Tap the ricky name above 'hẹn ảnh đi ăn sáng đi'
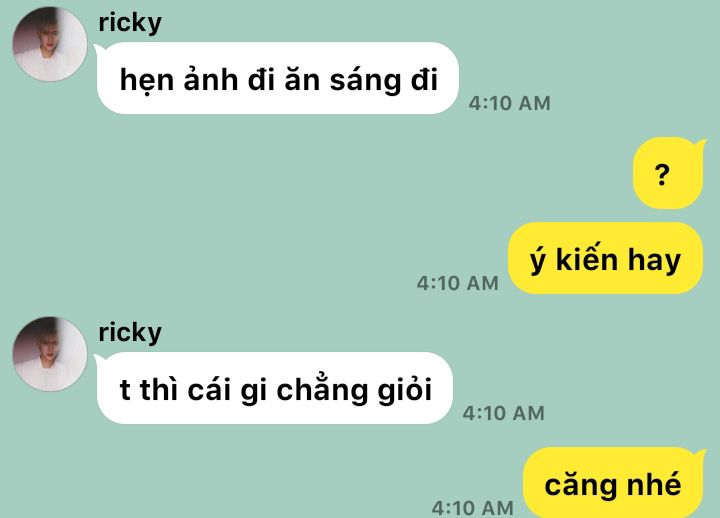The image size is (720, 518). coord(130,23)
